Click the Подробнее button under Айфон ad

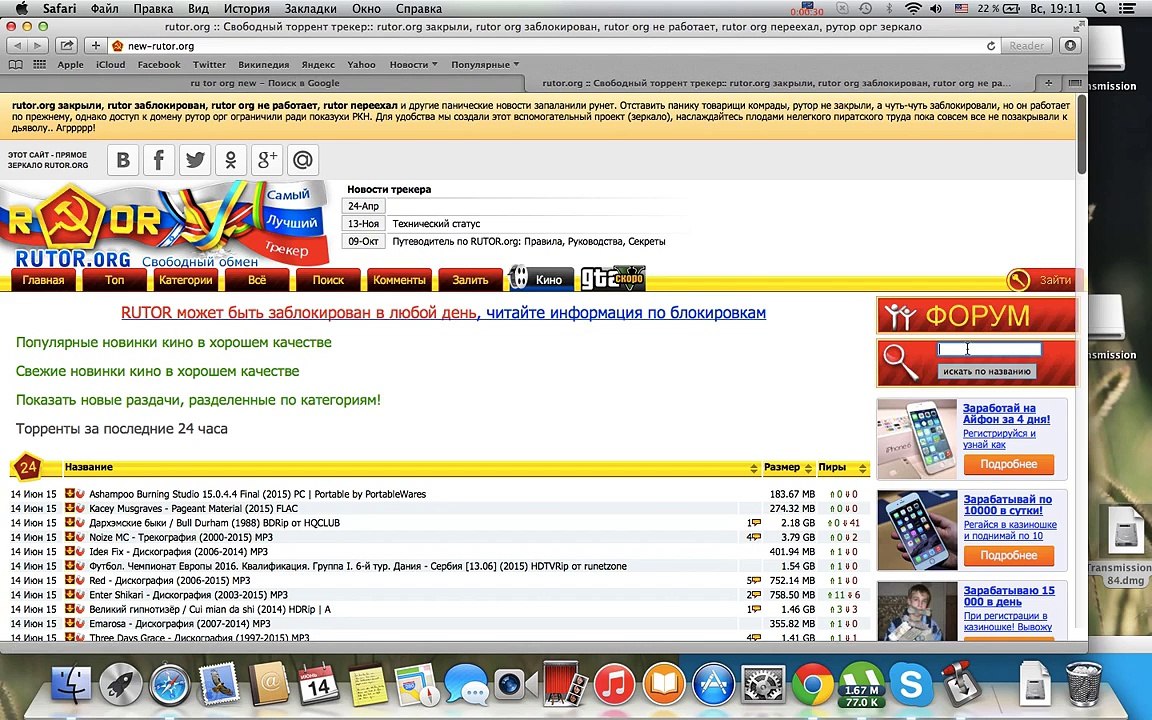coord(1008,464)
